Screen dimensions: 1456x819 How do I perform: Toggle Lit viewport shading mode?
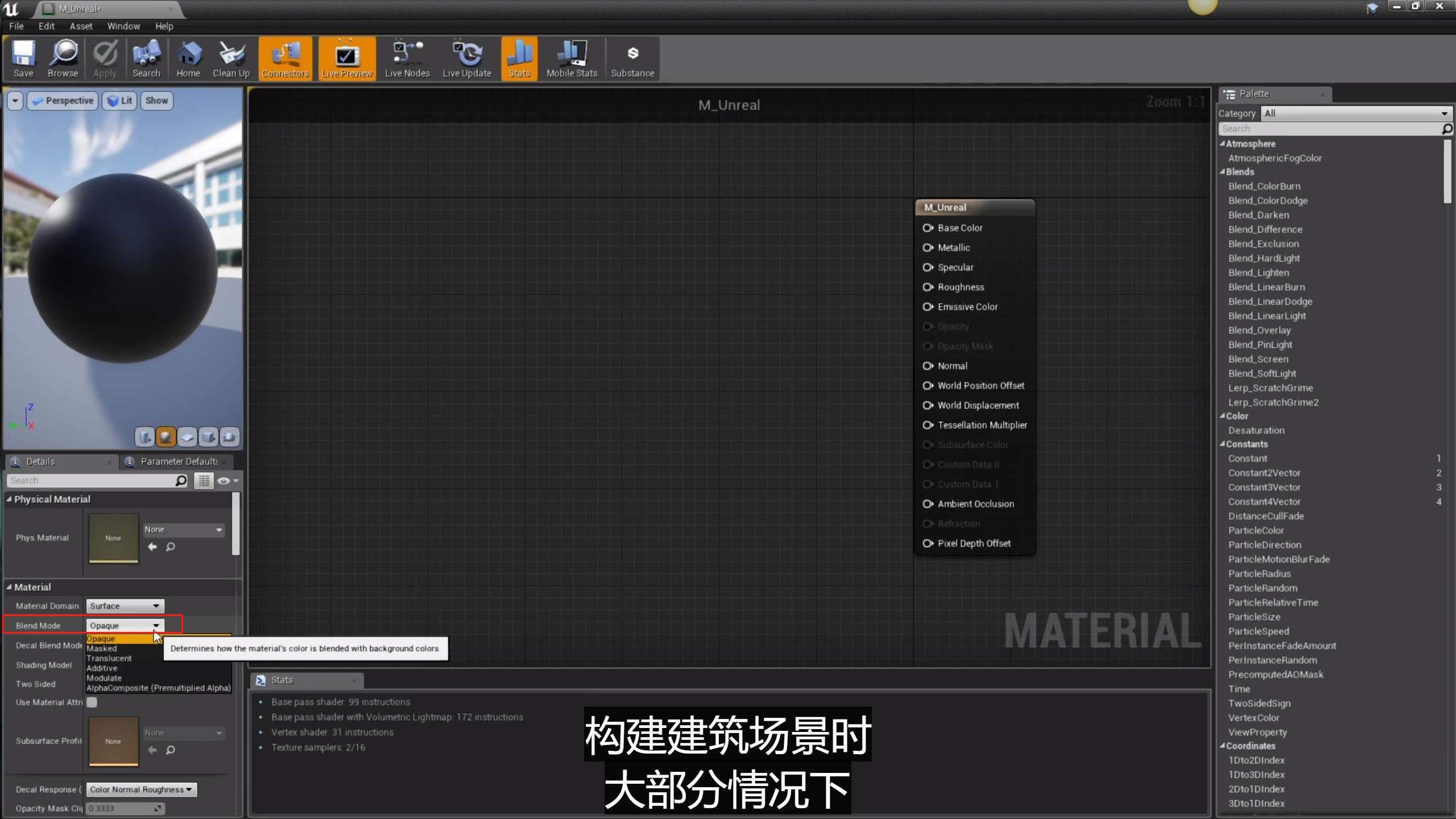tap(119, 101)
